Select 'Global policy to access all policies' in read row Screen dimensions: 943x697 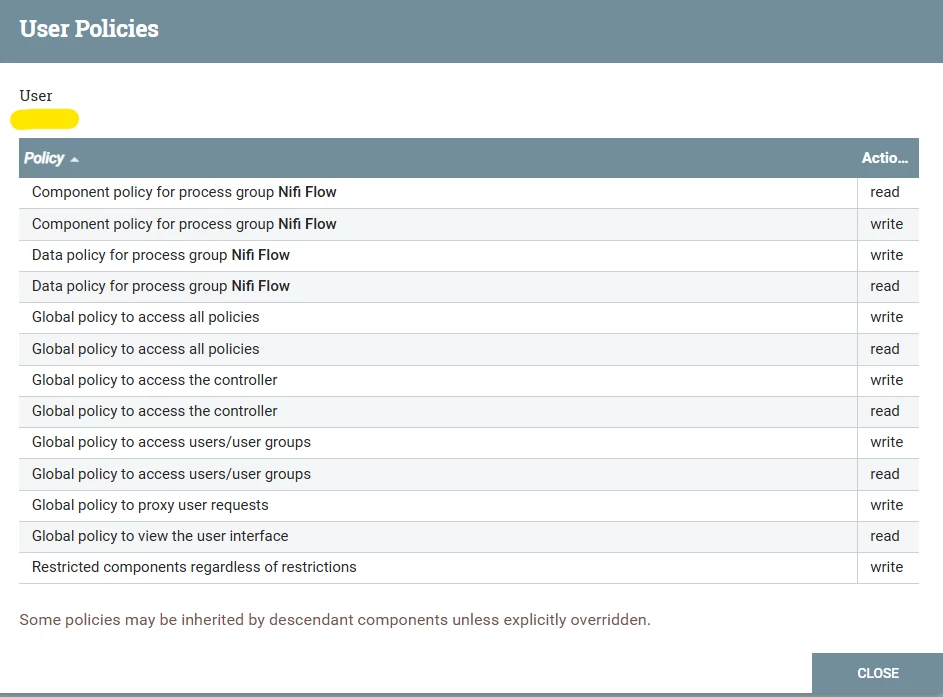coord(146,349)
